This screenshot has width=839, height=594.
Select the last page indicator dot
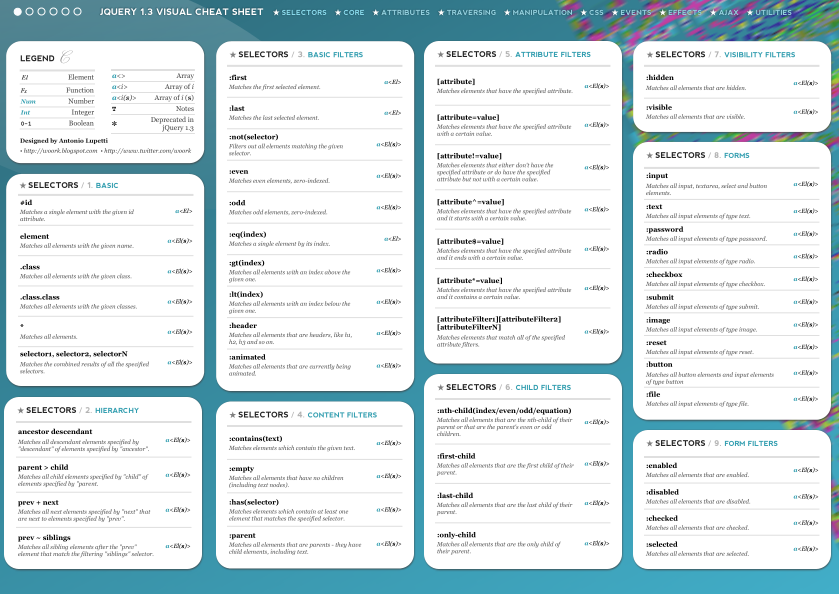click(78, 12)
